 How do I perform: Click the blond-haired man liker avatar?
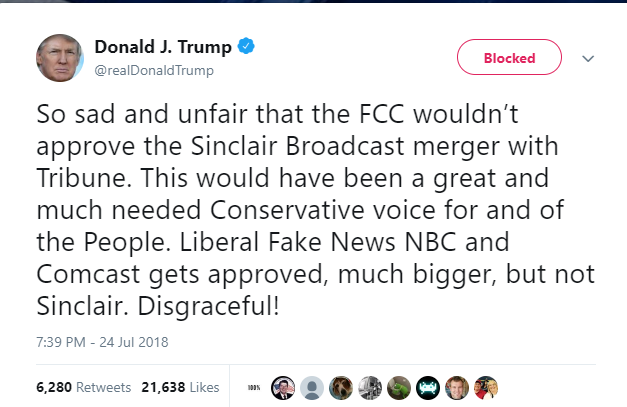click(458, 387)
